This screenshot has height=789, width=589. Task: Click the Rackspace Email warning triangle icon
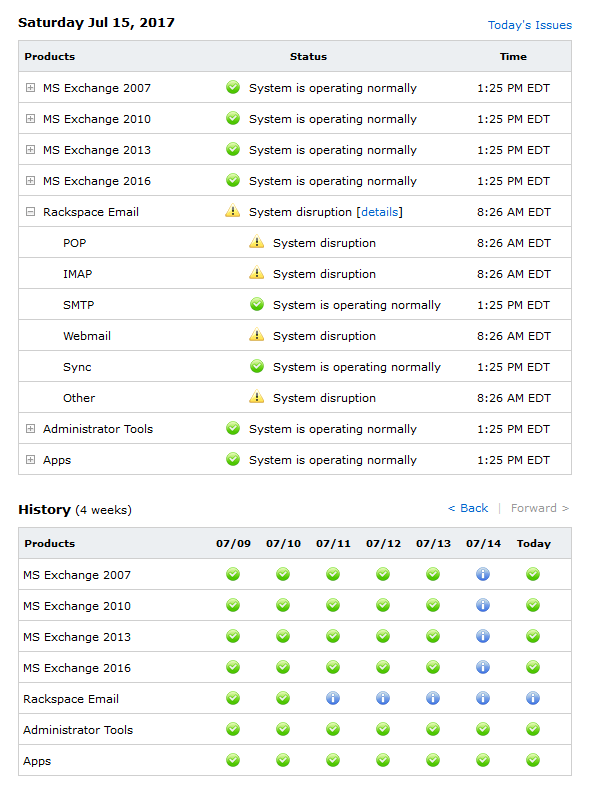coord(232,211)
